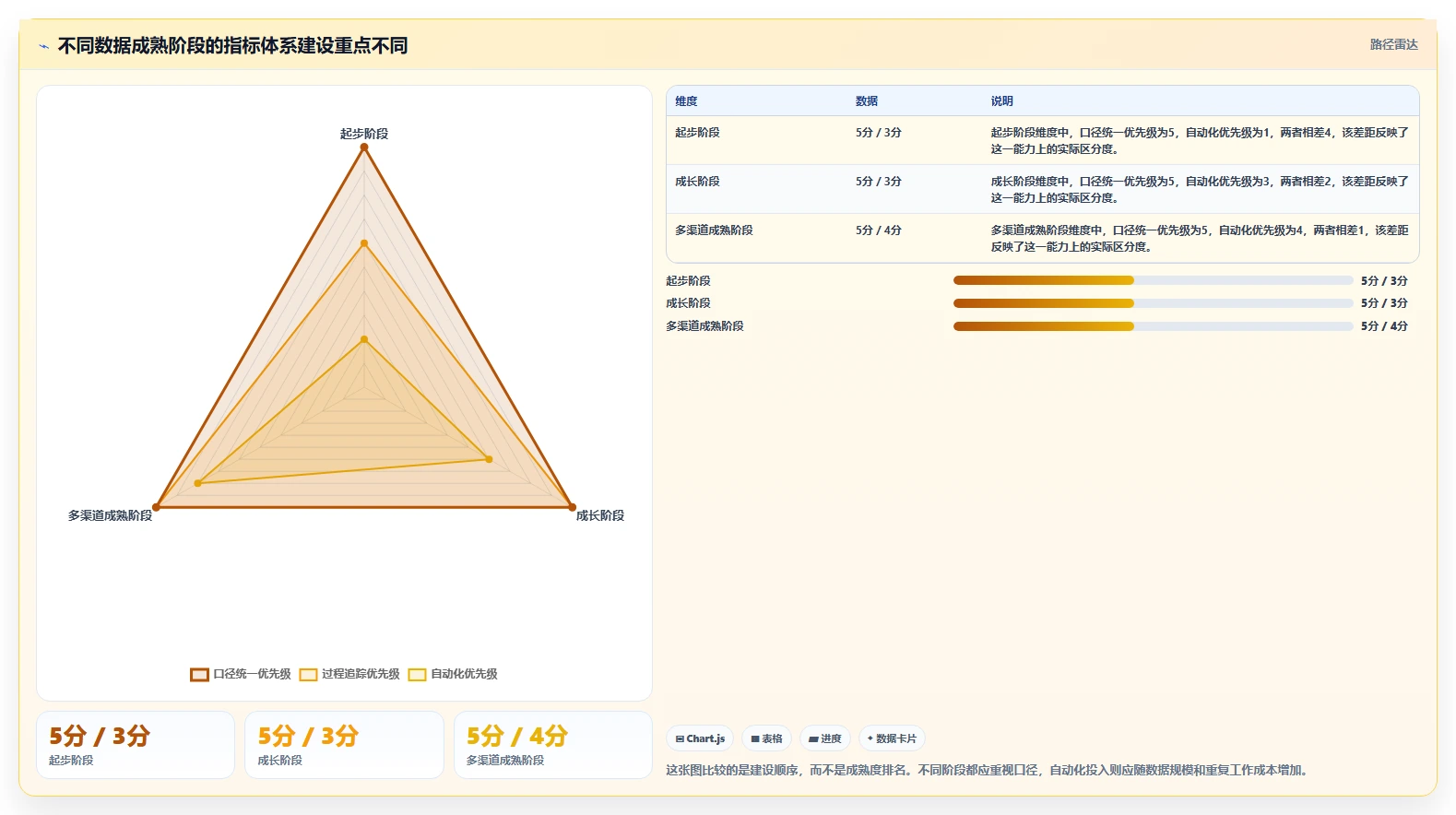Click the small icon before the page title
This screenshot has height=815, width=1456.
click(43, 46)
